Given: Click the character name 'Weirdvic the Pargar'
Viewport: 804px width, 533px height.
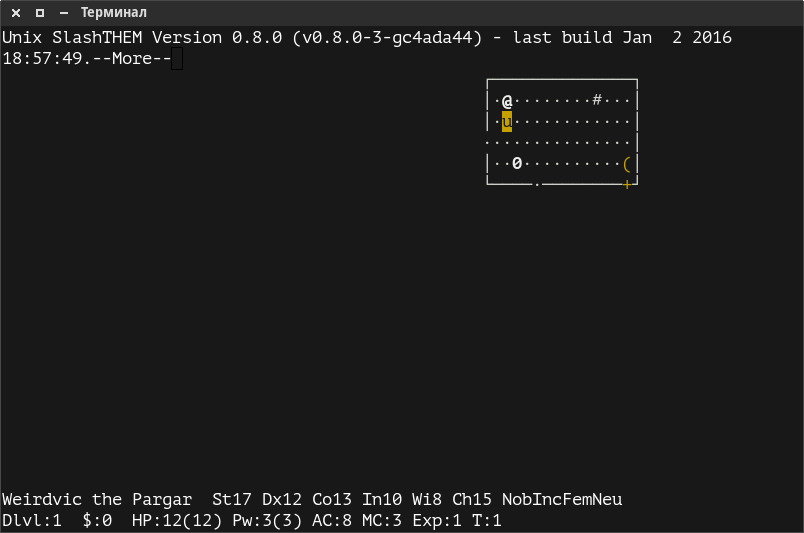Looking at the screenshot, I should [x=96, y=499].
